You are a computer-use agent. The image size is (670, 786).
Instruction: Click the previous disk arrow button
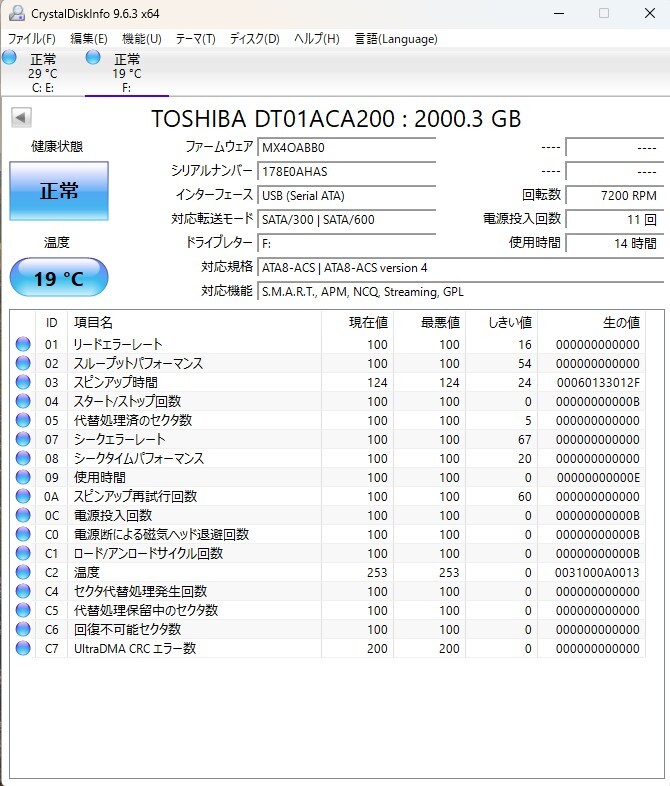[21, 118]
